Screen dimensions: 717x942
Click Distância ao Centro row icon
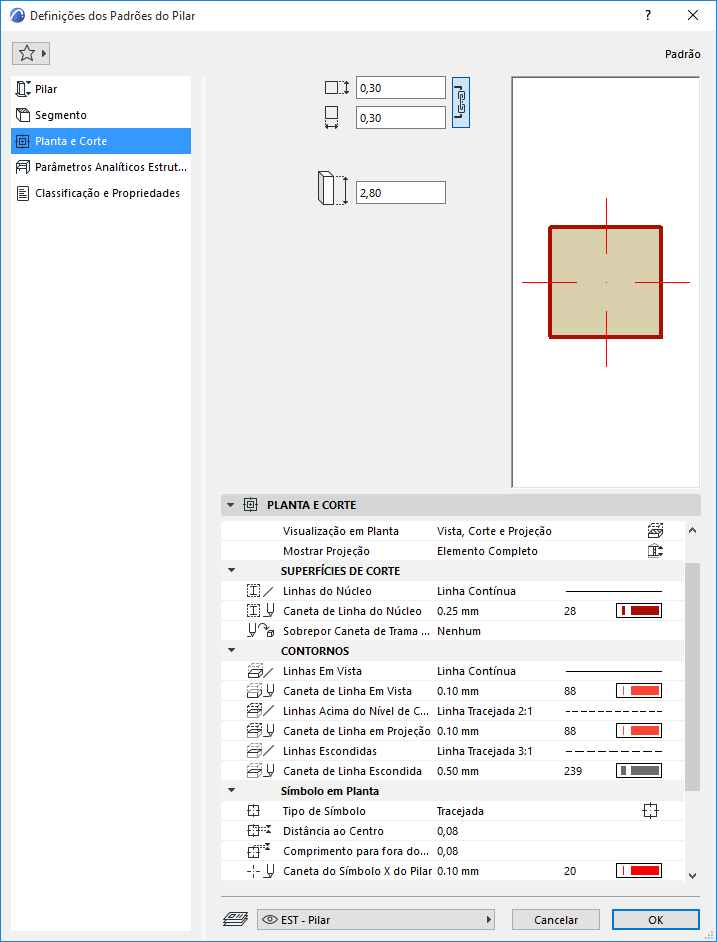click(x=260, y=831)
